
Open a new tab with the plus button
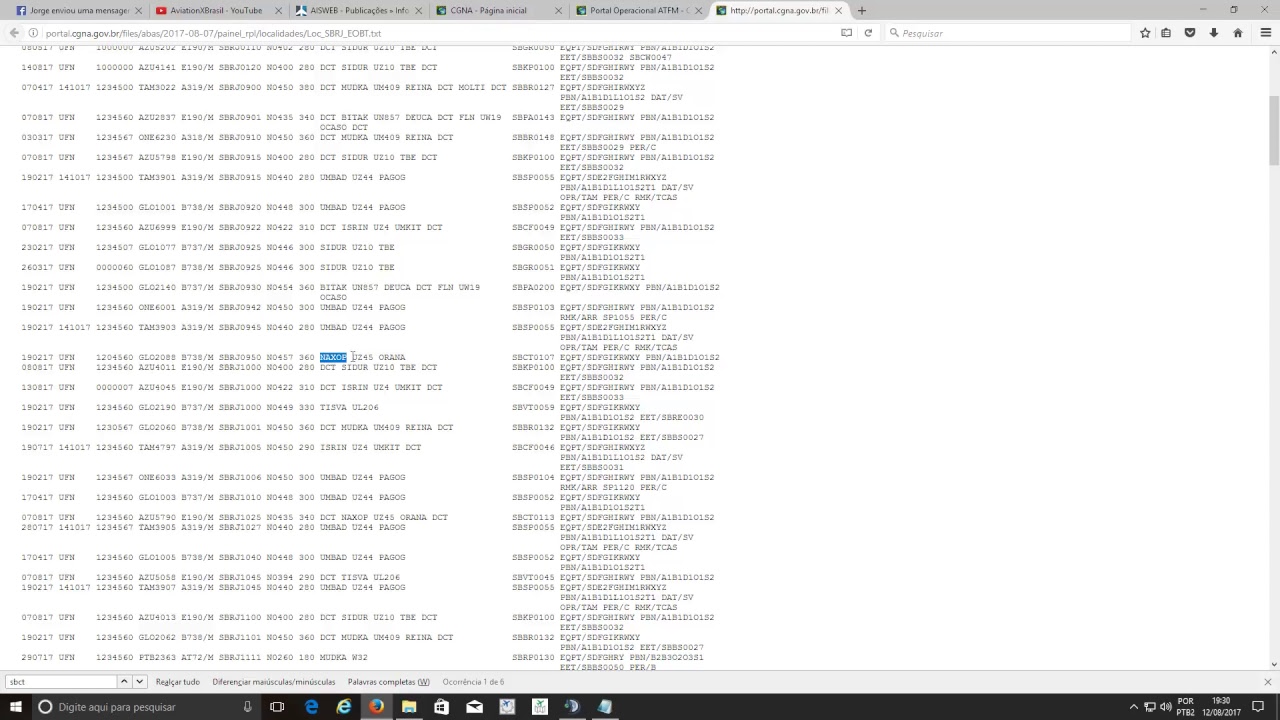pyautogui.click(x=861, y=10)
